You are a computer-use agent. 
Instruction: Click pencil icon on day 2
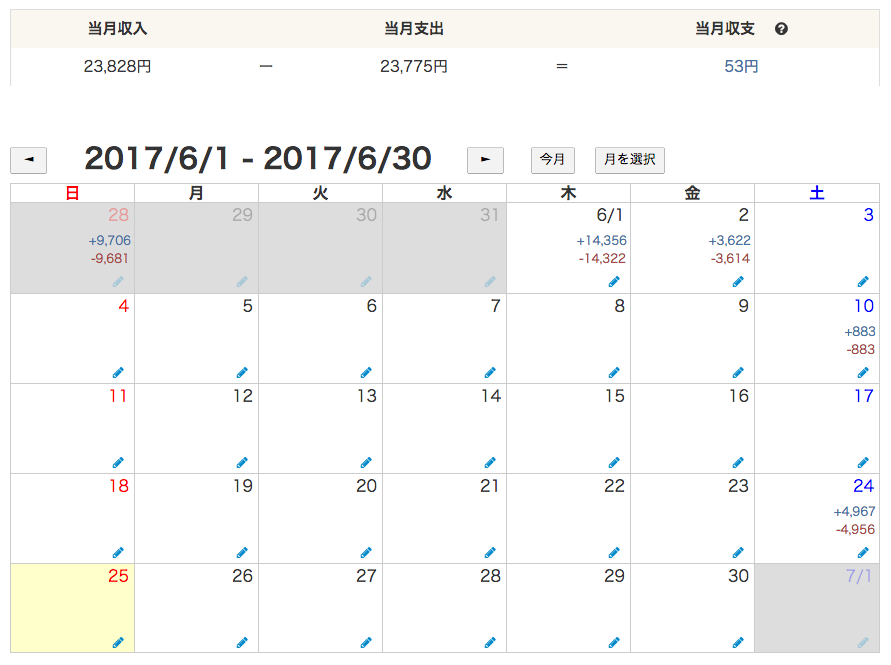coord(738,281)
